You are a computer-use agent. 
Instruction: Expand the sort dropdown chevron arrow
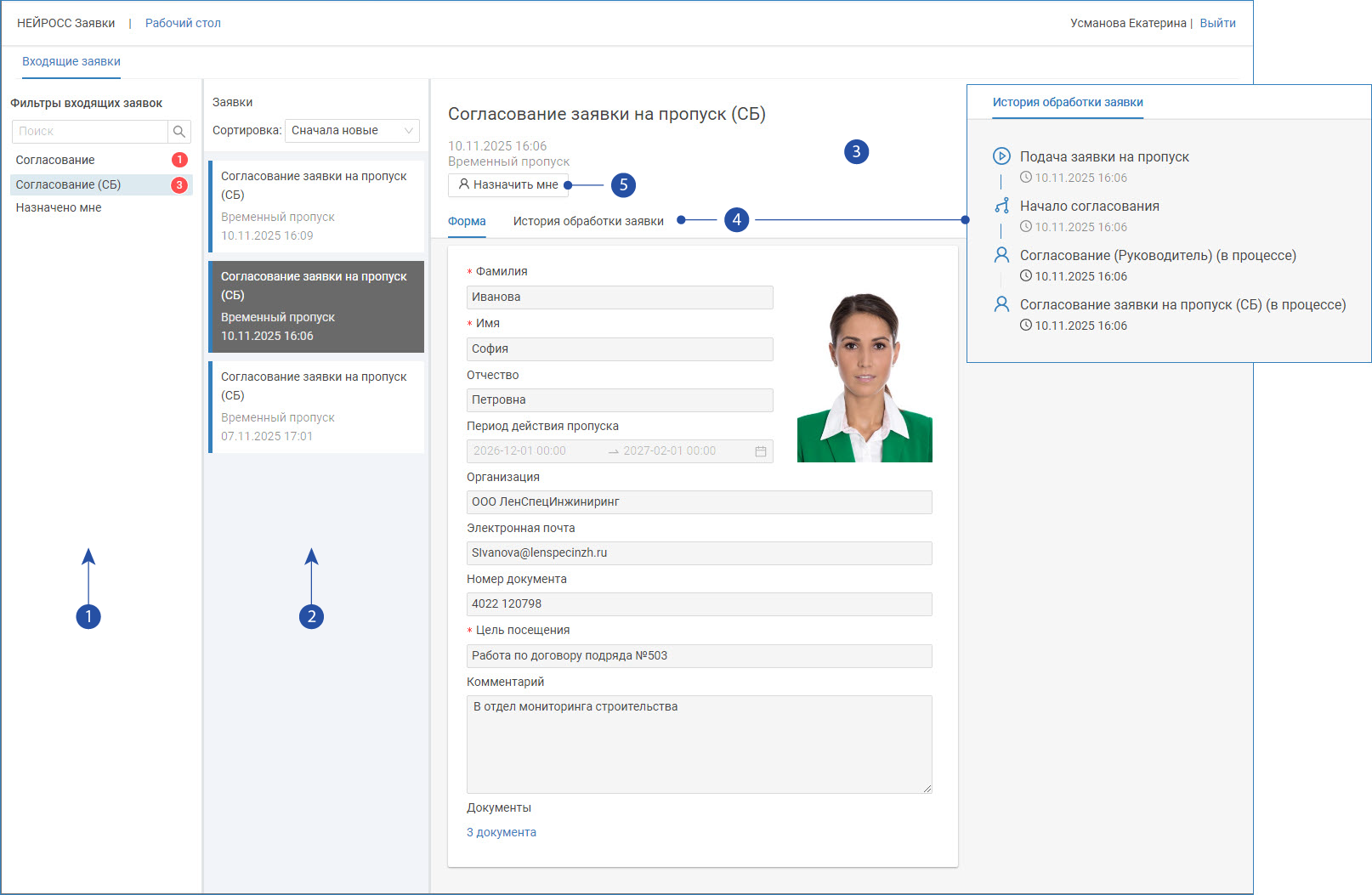pyautogui.click(x=409, y=131)
